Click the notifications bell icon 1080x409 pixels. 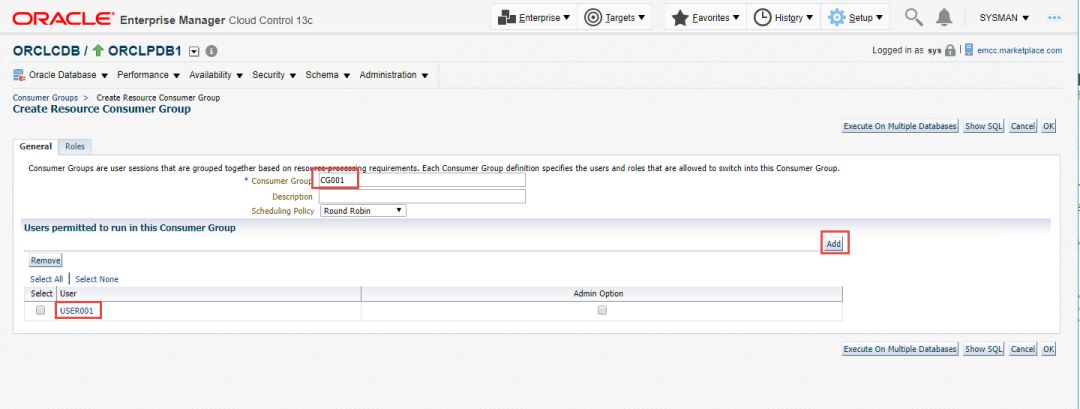[x=944, y=18]
